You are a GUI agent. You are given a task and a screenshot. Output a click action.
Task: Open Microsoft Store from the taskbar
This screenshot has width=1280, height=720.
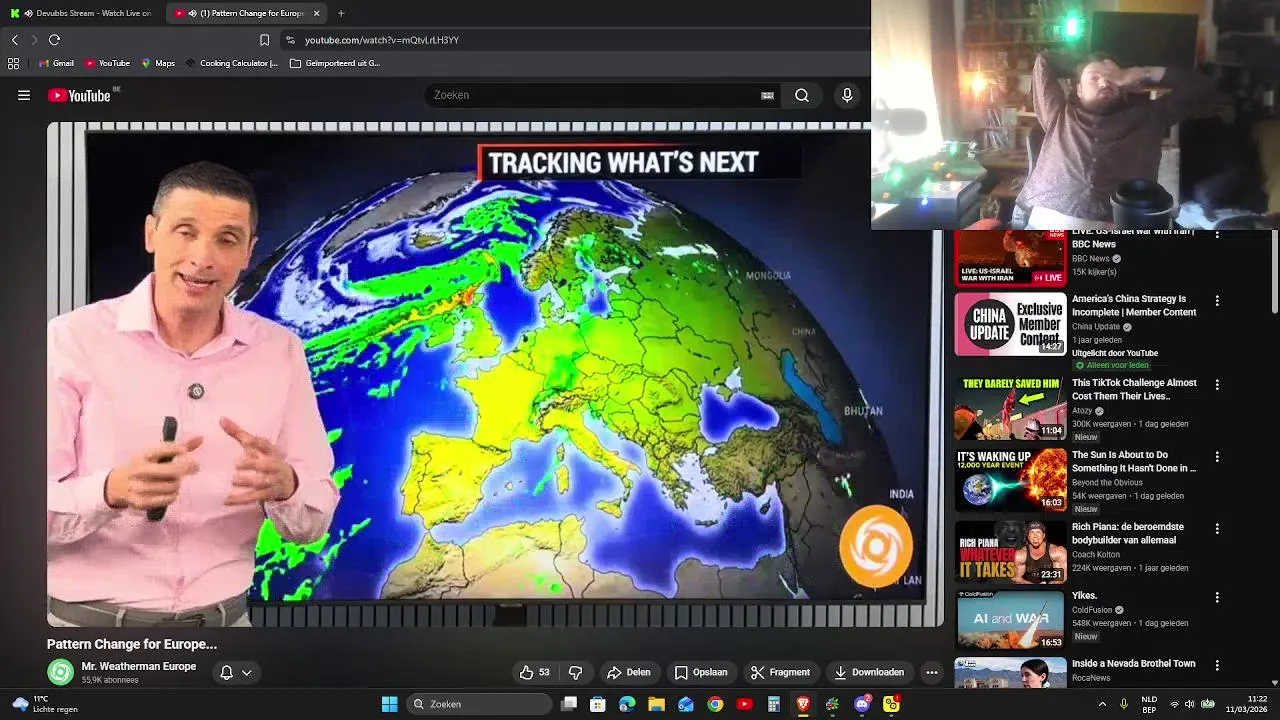pyautogui.click(x=598, y=704)
